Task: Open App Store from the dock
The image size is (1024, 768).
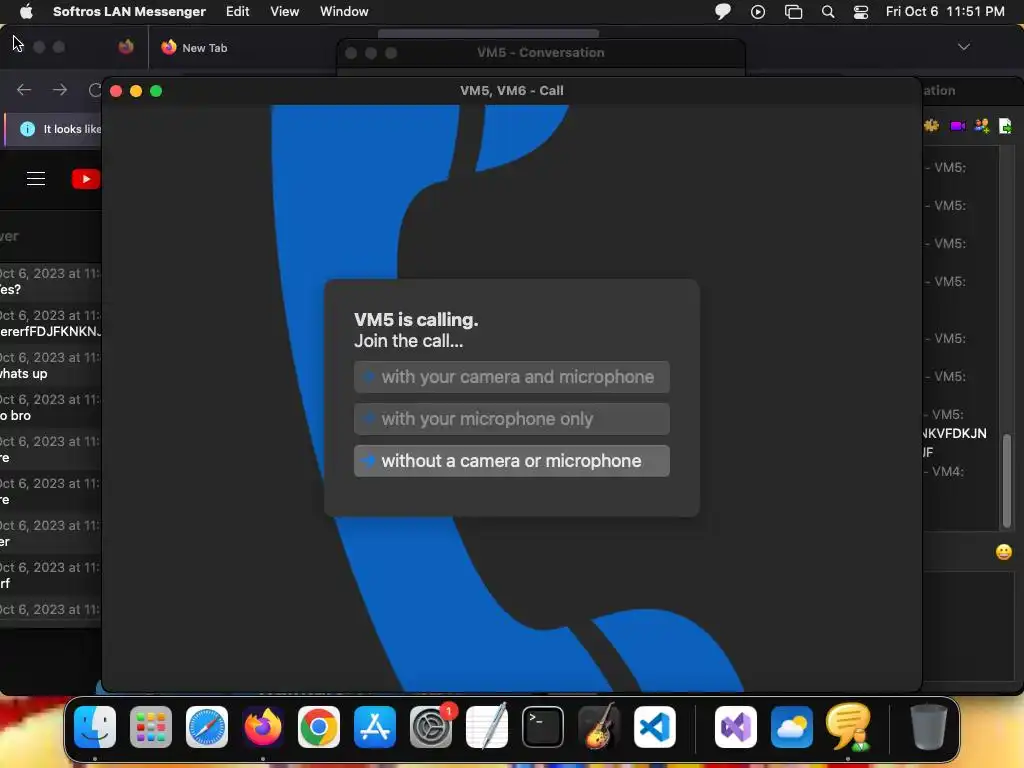Action: [375, 727]
